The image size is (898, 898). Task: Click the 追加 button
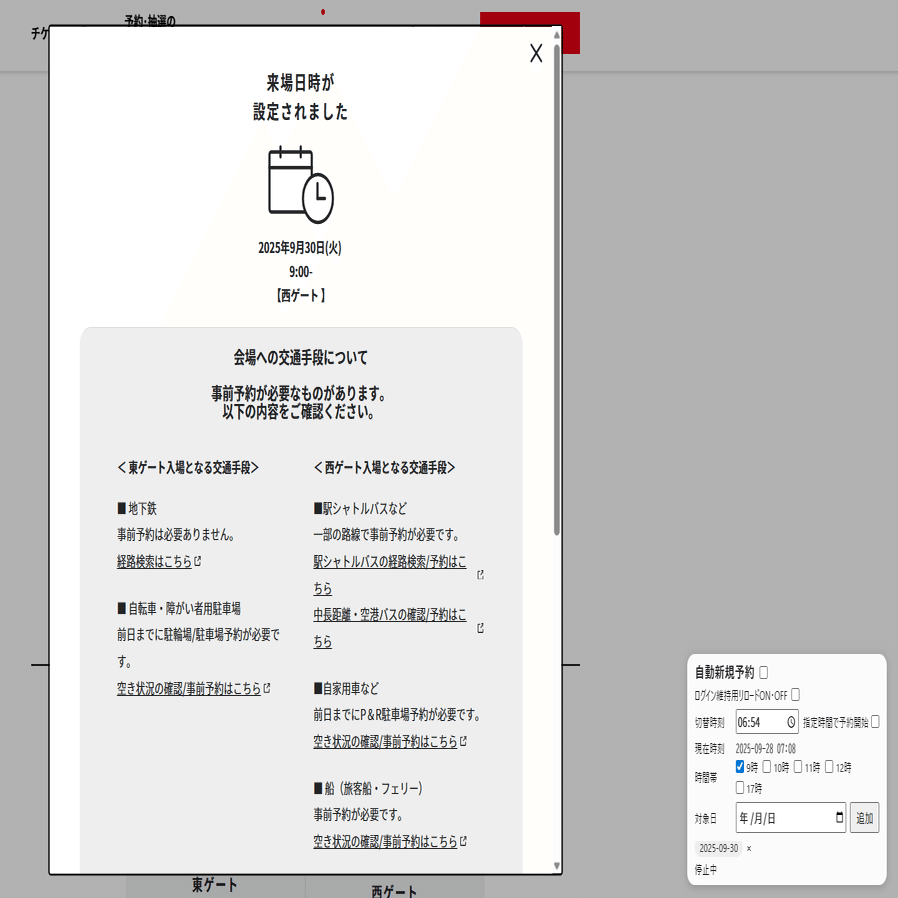click(x=864, y=818)
